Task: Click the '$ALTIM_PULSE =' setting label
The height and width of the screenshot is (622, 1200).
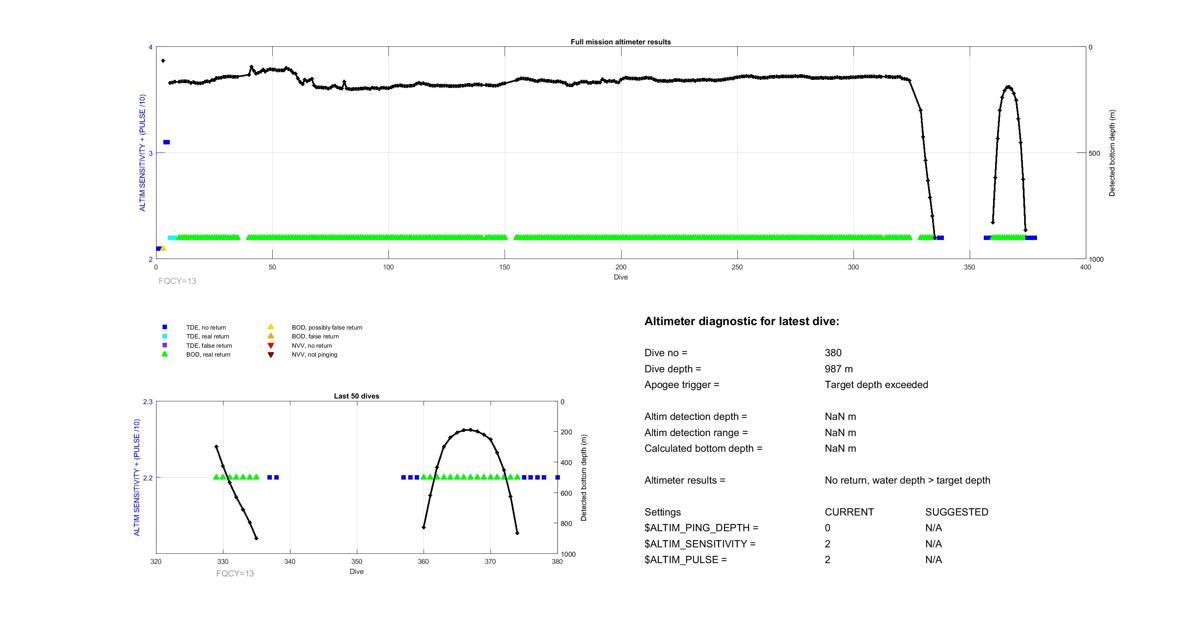Action: (x=685, y=560)
